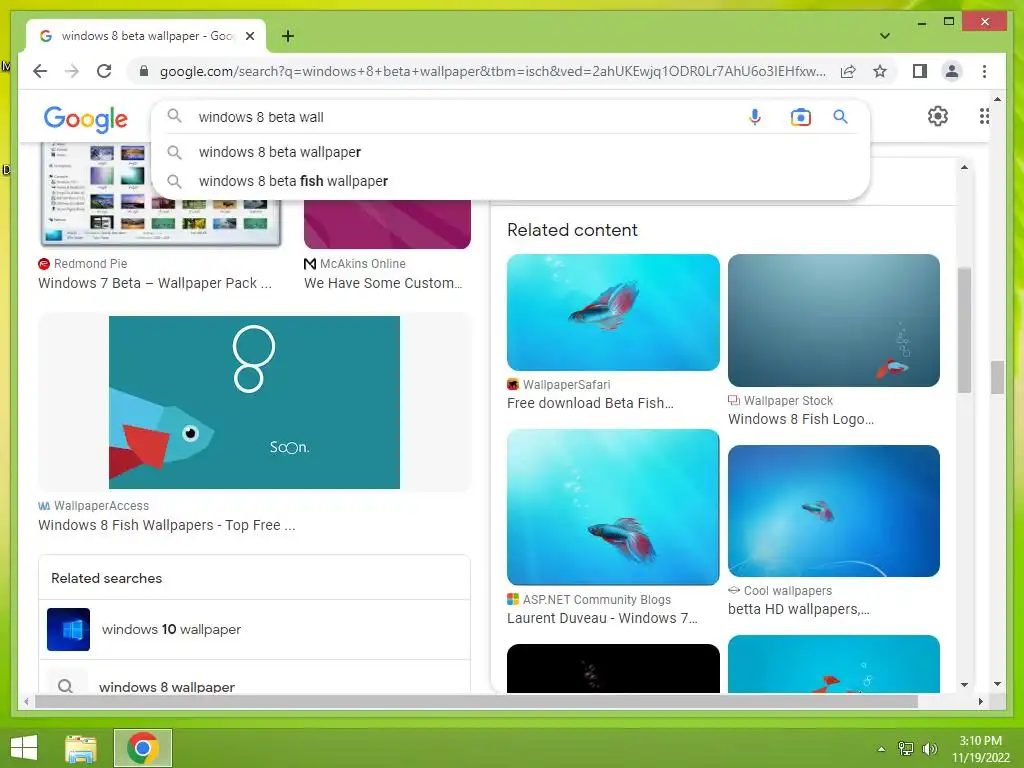1024x768 pixels.
Task: Click the volume speaker tray icon
Action: 929,749
